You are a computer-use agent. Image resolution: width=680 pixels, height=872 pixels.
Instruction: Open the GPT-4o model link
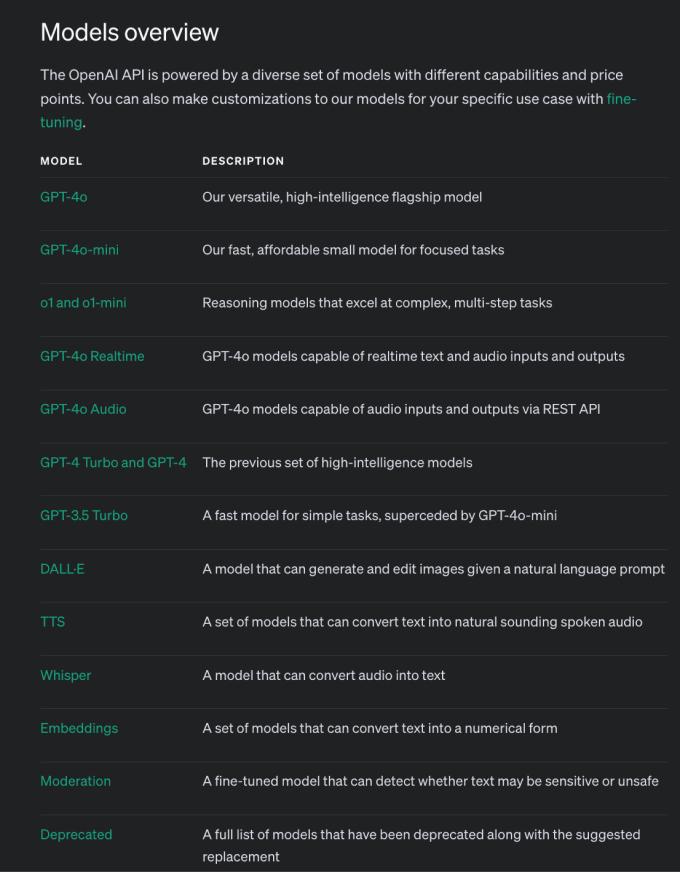pyautogui.click(x=63, y=197)
